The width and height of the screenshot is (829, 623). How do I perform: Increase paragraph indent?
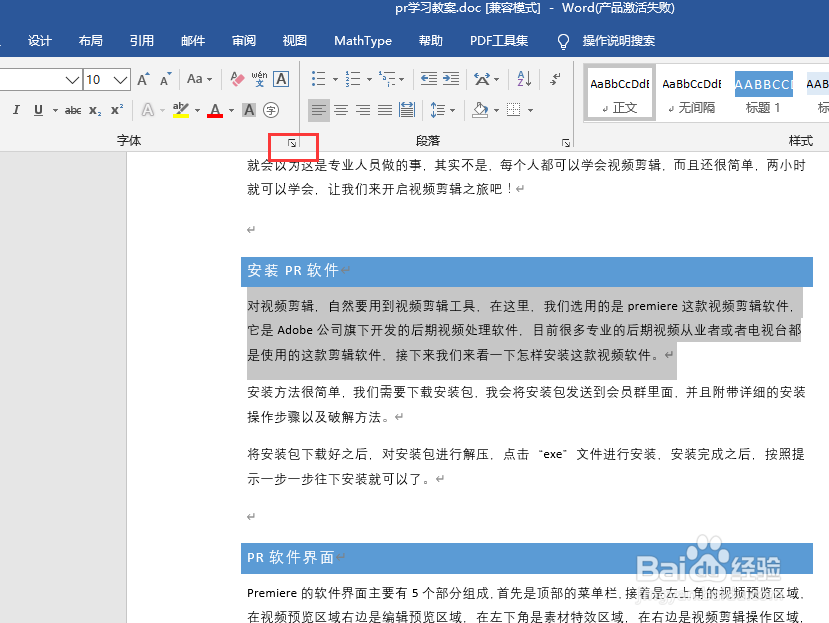pos(451,79)
